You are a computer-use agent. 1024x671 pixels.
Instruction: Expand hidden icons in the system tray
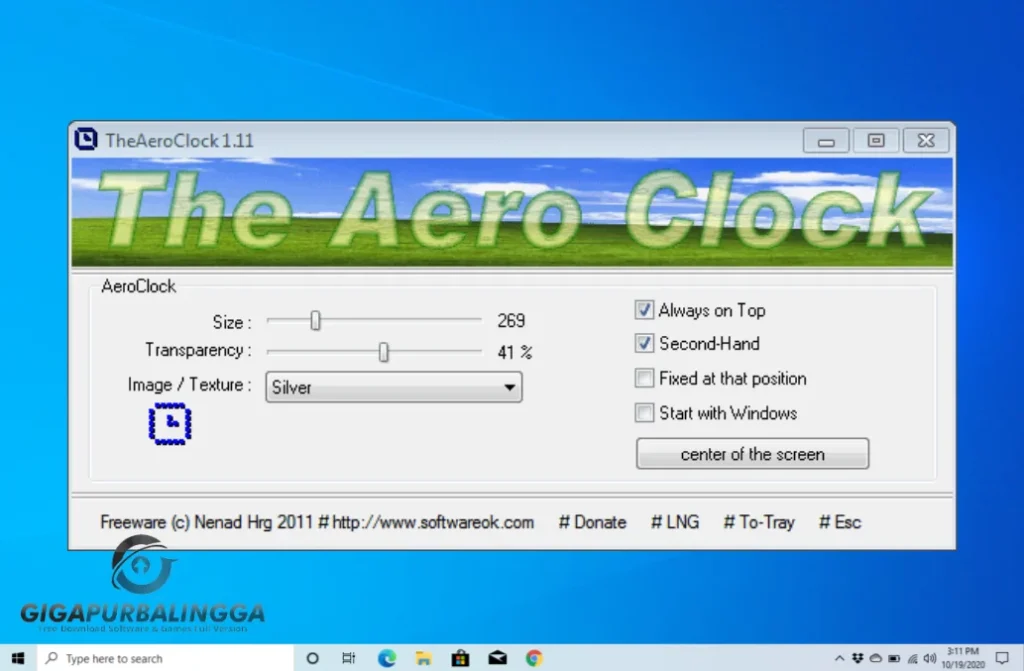(x=838, y=658)
